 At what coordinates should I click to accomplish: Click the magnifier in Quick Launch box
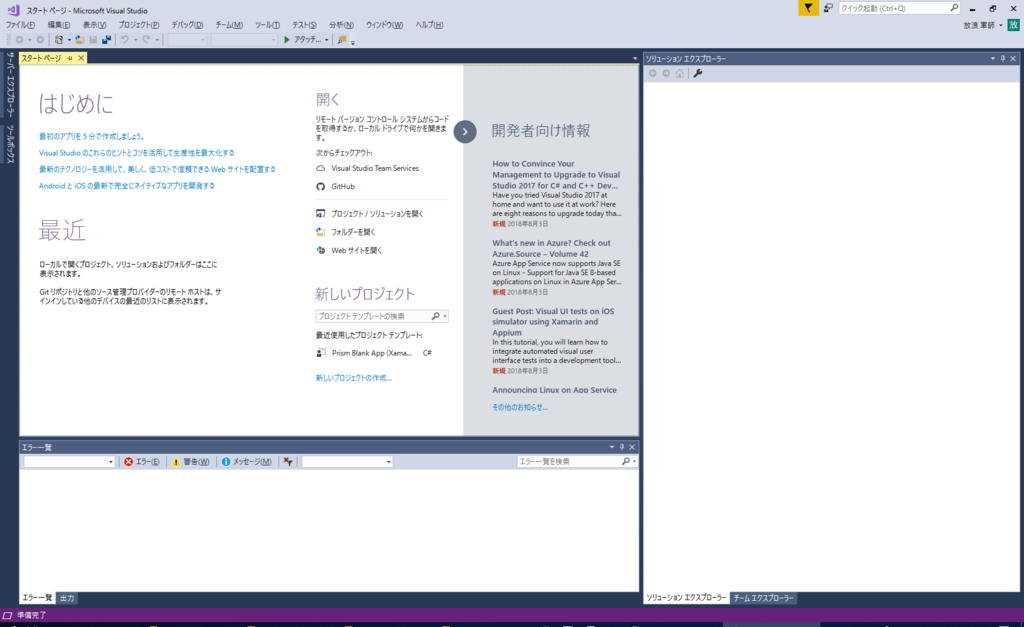pos(954,8)
